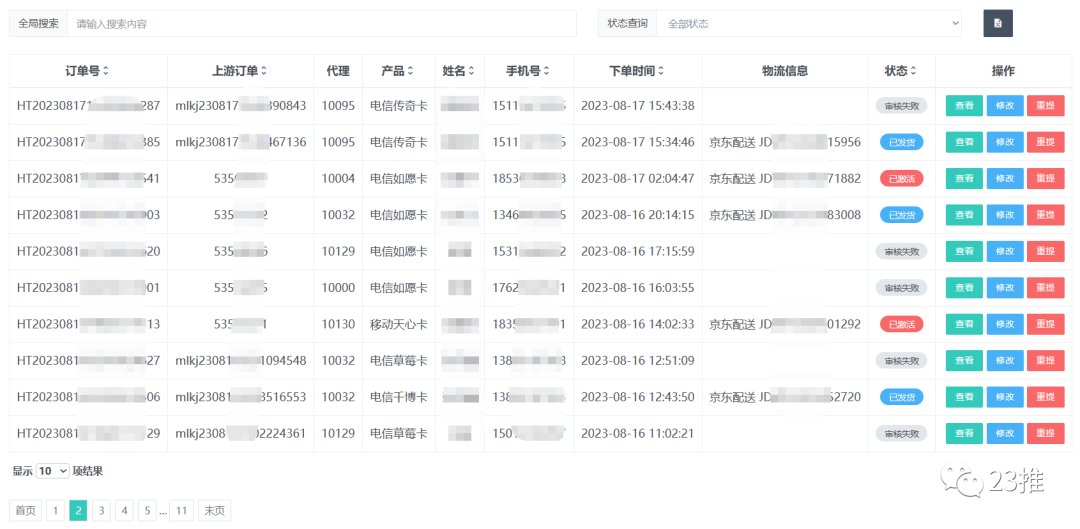View order placed at 11:02:21
The height and width of the screenshot is (529, 1080).
(964, 433)
